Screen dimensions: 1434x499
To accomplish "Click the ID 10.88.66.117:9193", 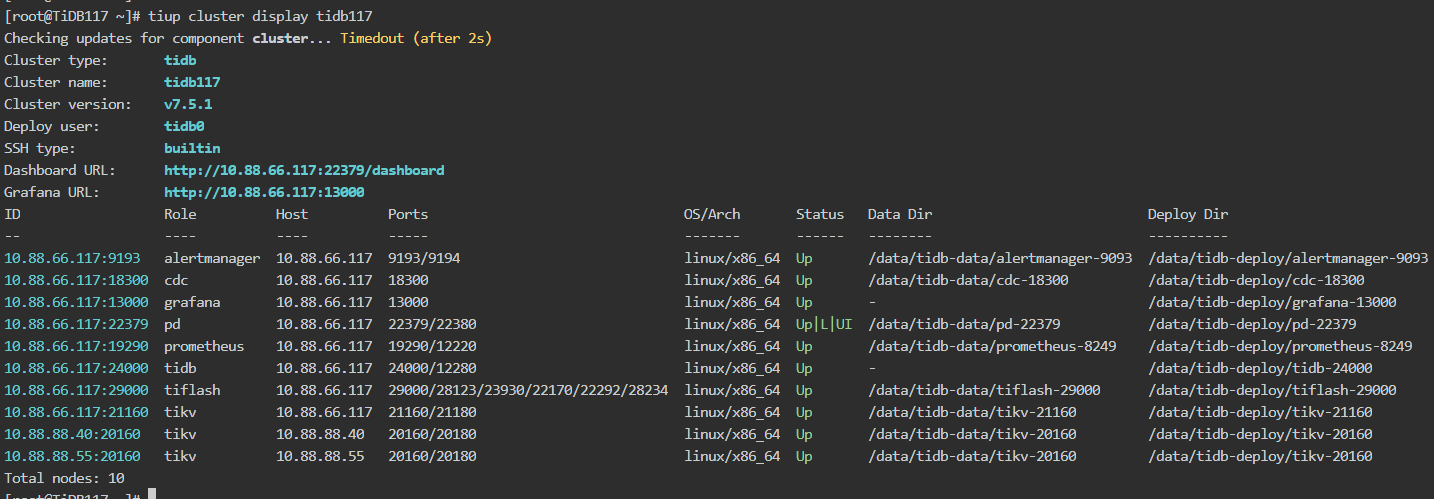I will [72, 258].
